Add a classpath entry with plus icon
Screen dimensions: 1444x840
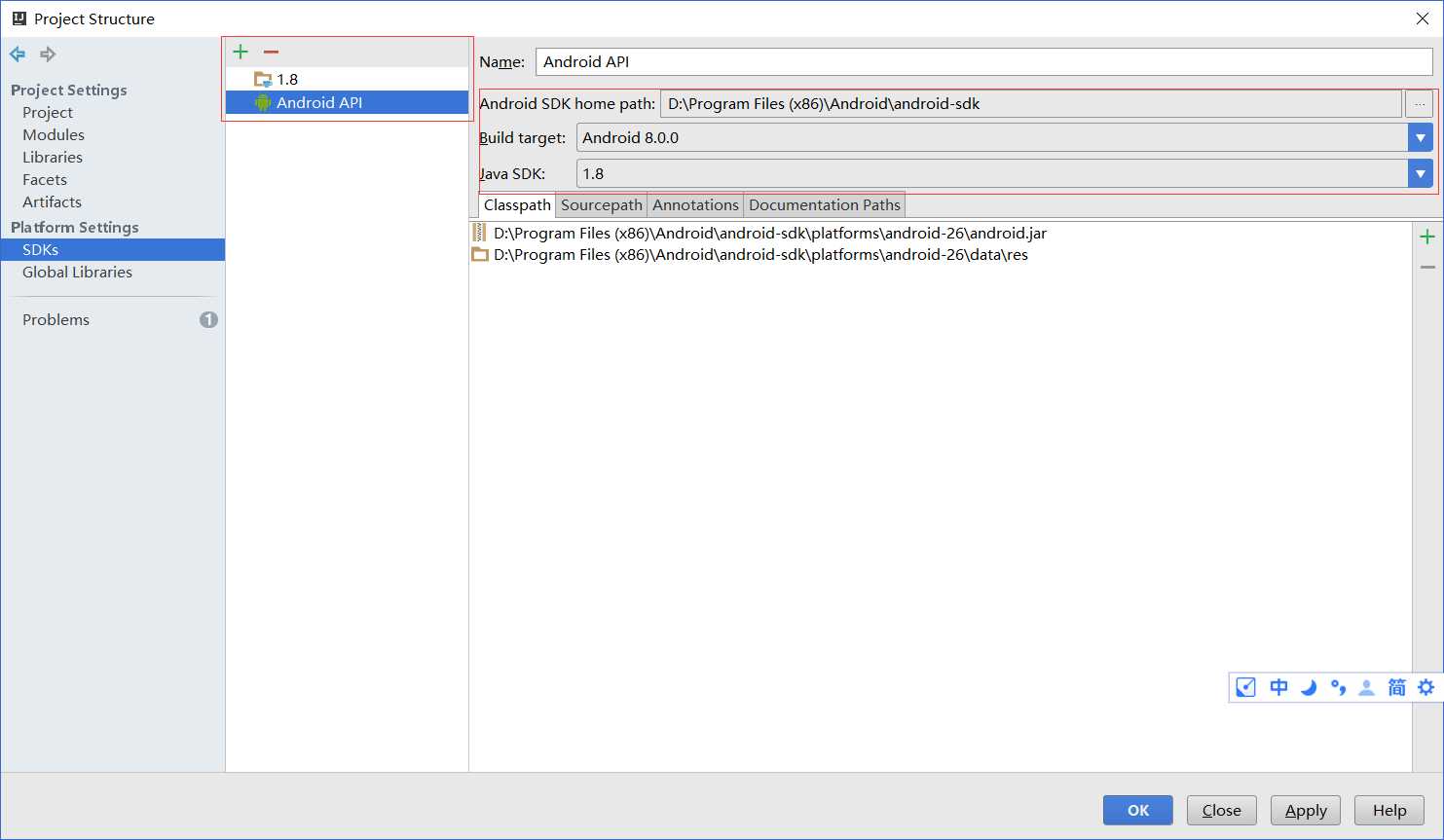(x=1427, y=237)
